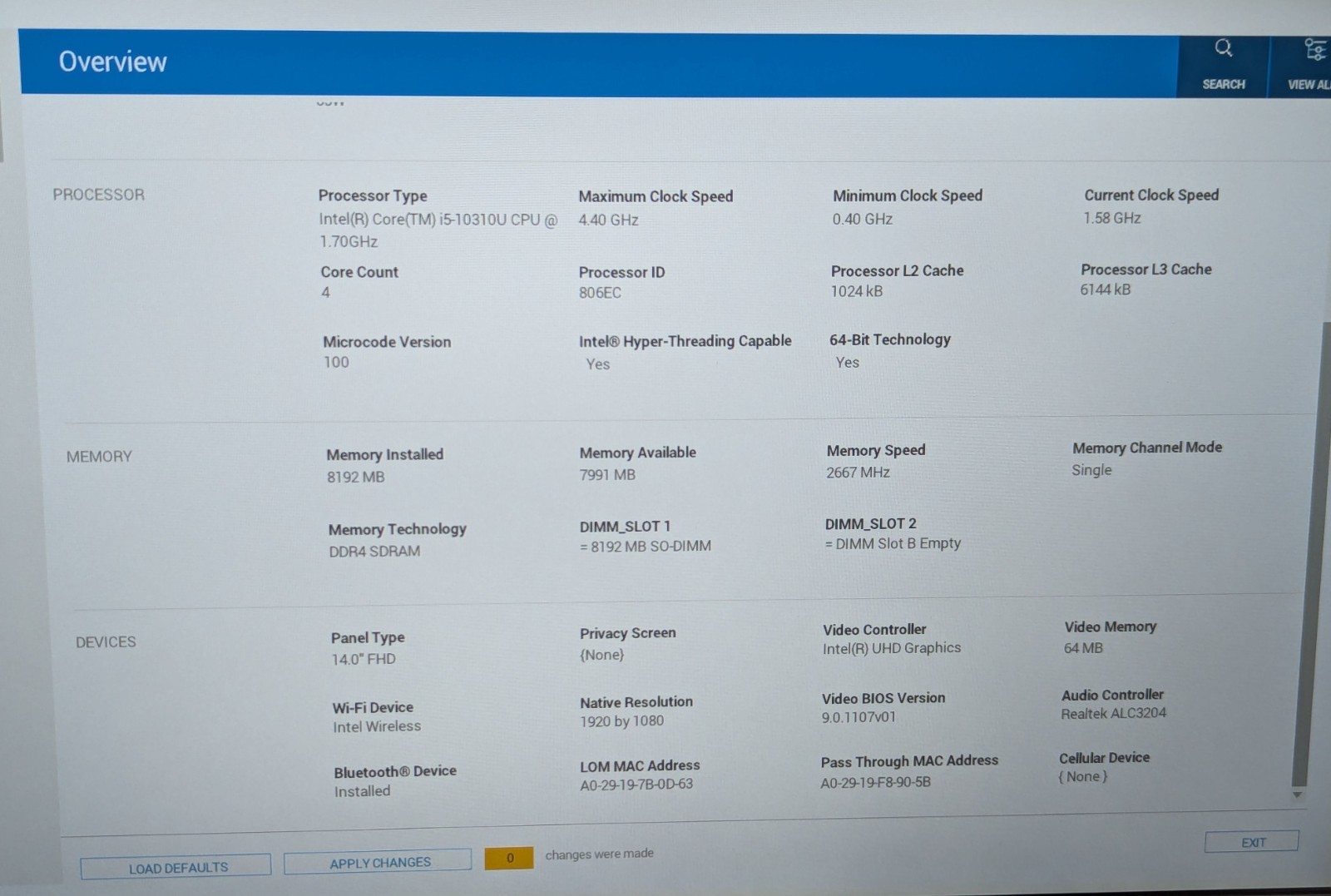1331x896 pixels.
Task: Click the Panel Type value 14.0" FHD
Action: 364,660
